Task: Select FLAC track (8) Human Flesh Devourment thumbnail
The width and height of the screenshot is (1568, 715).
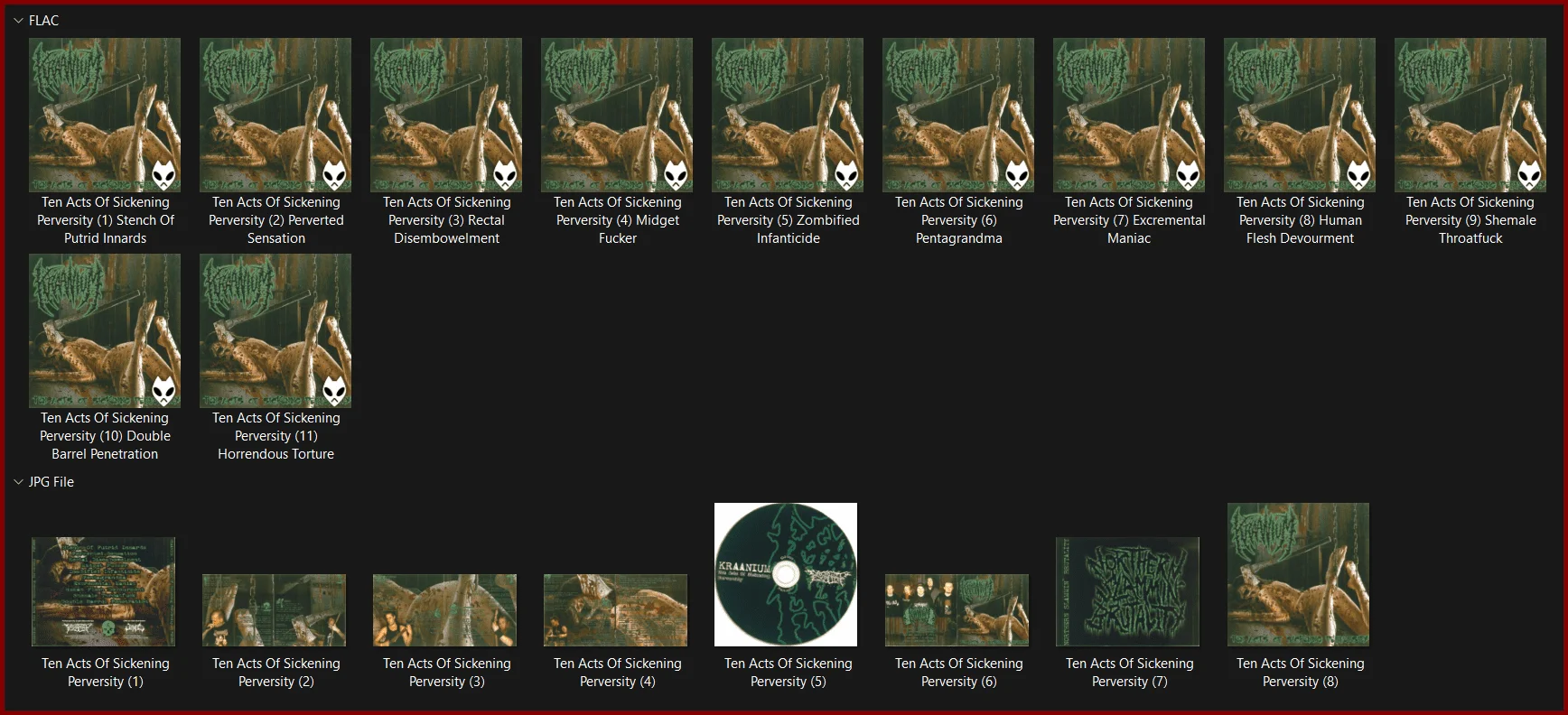Action: point(1300,115)
